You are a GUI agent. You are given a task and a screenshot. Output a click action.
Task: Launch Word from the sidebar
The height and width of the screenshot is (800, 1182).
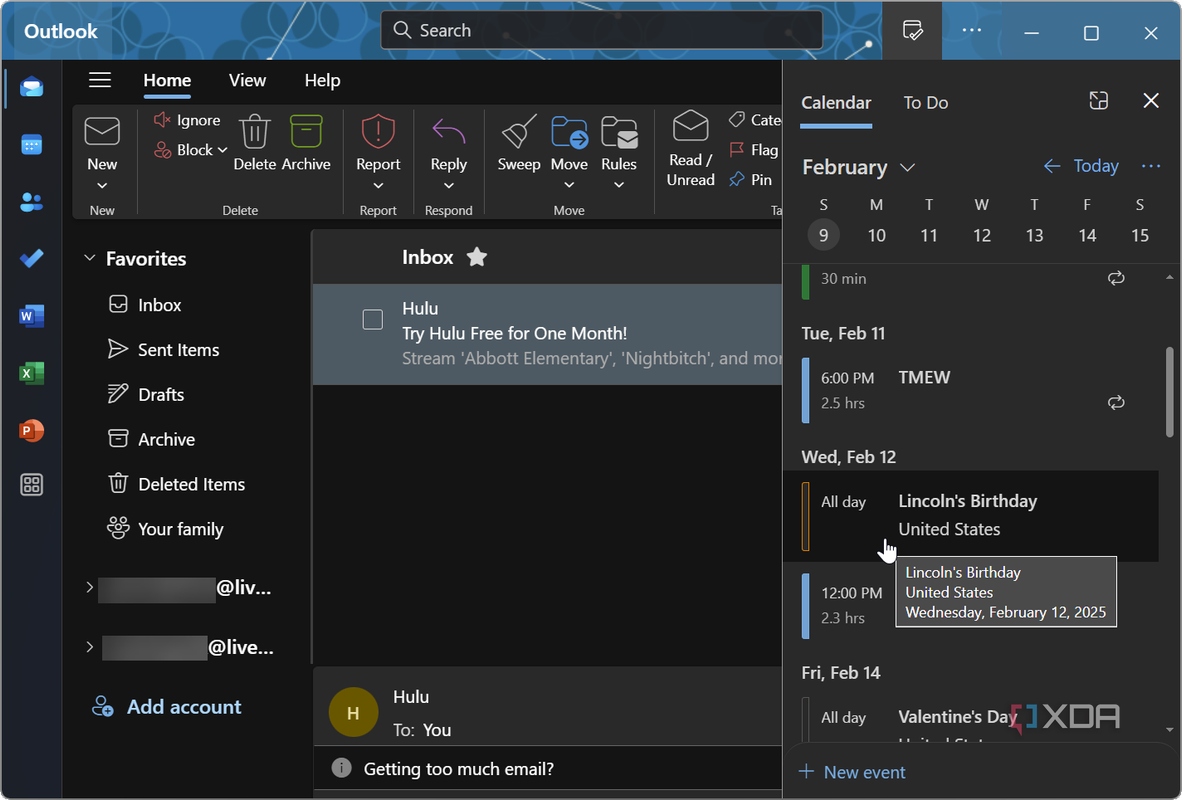32,316
